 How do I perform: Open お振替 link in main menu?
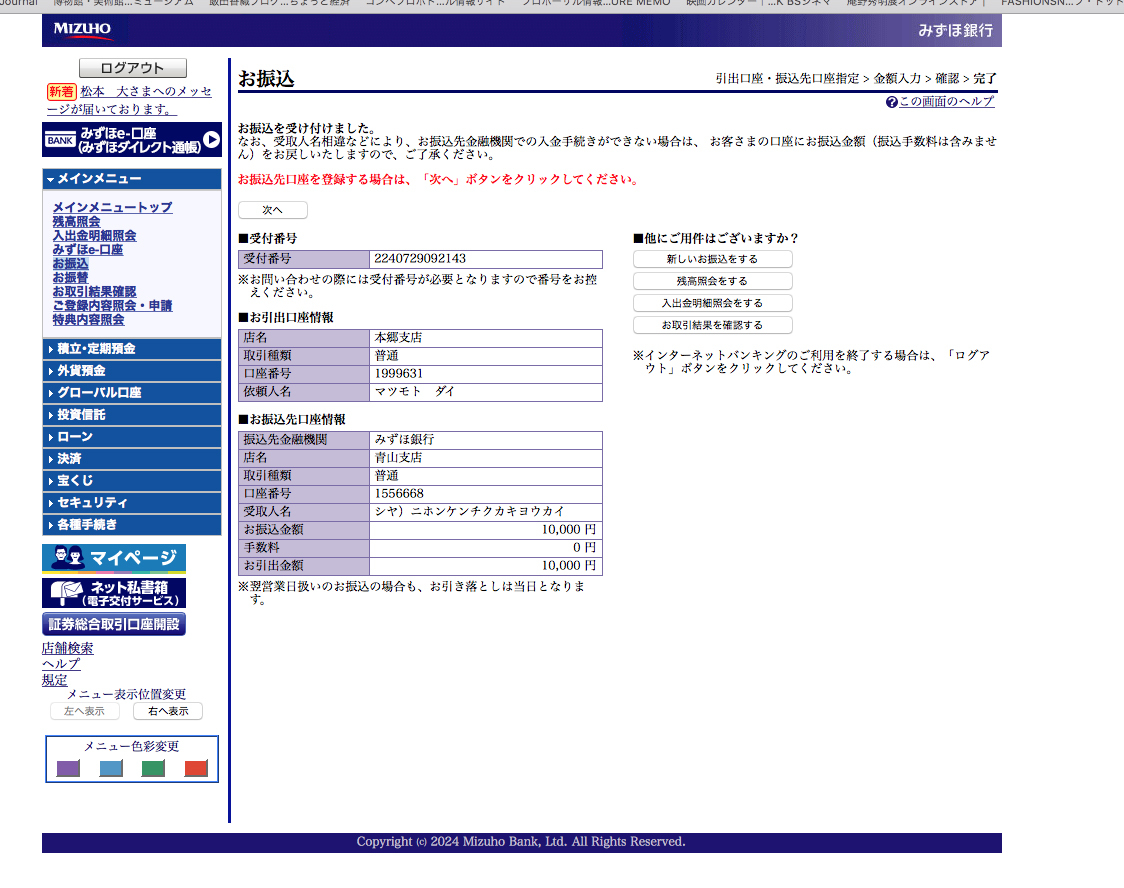point(70,277)
